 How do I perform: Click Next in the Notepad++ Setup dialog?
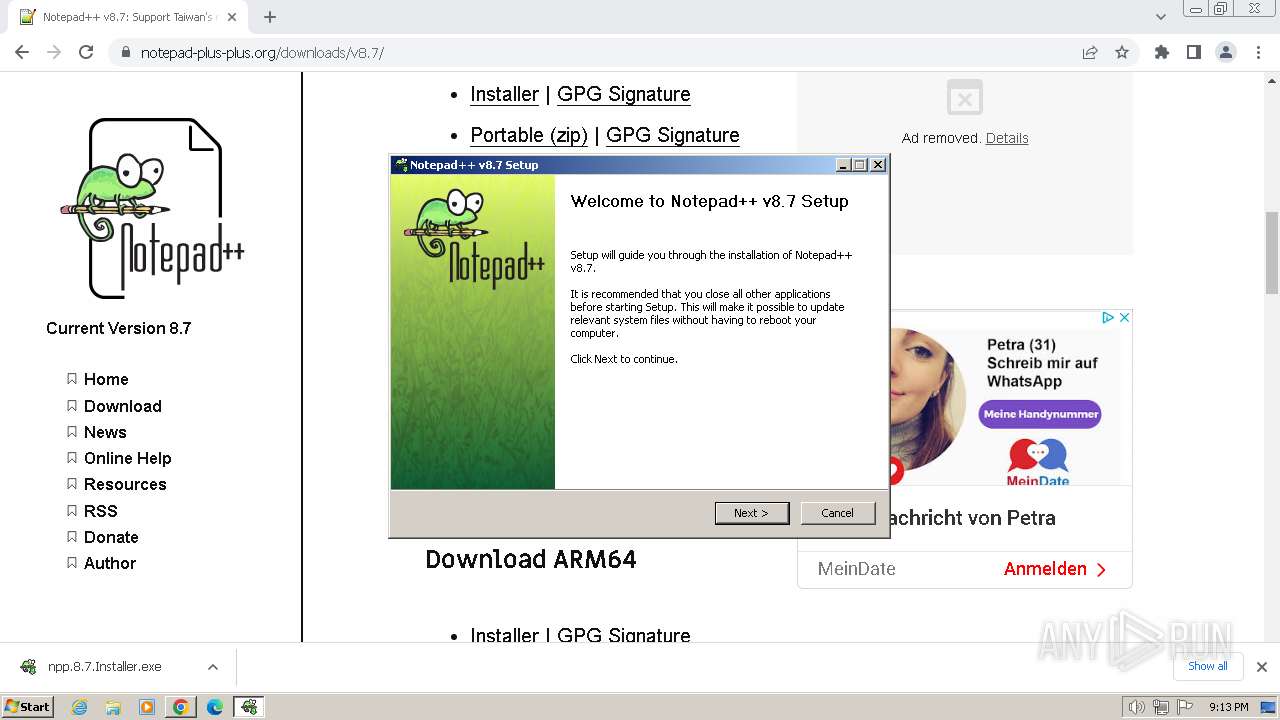[752, 513]
